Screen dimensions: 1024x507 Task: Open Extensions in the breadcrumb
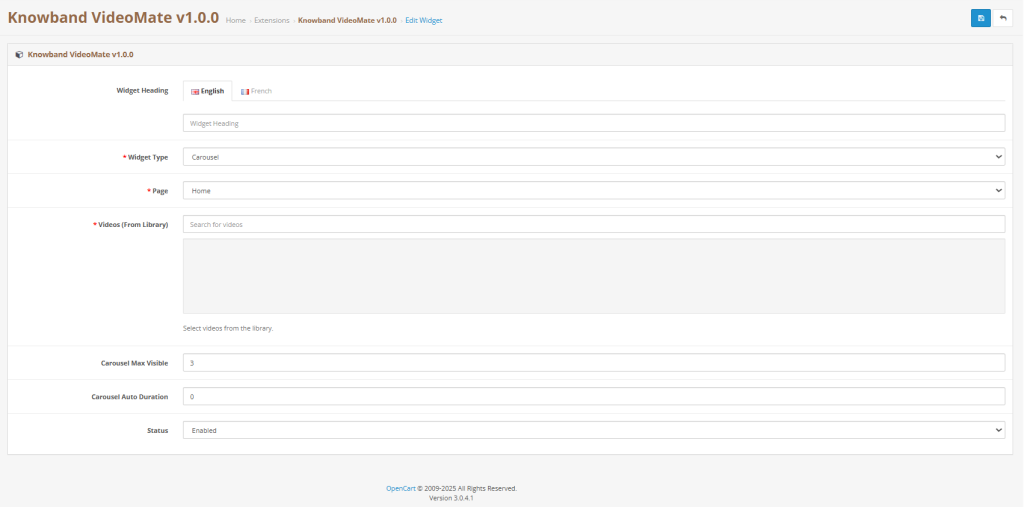[x=272, y=21]
